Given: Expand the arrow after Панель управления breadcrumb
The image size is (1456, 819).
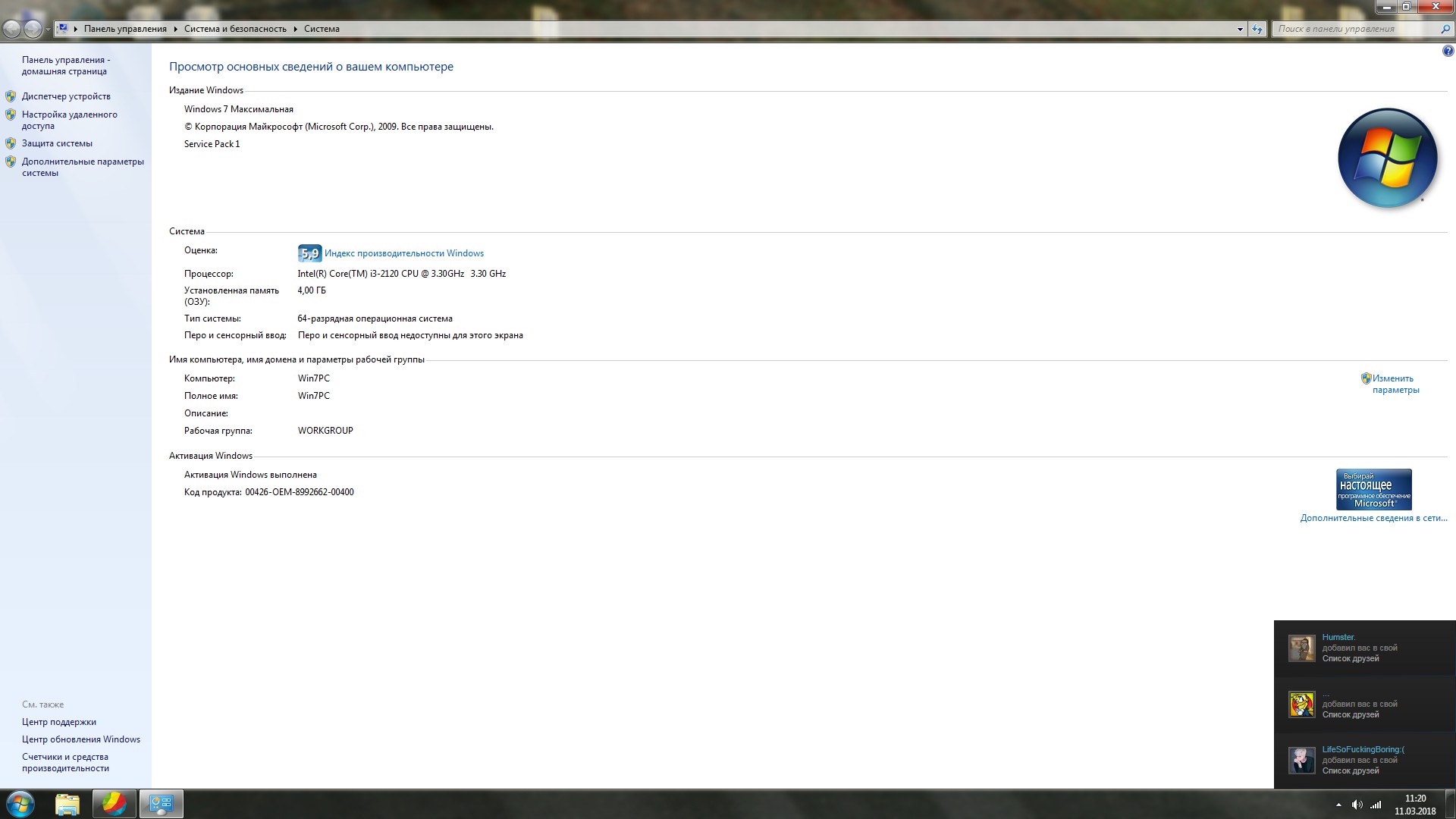Looking at the screenshot, I should 175,29.
